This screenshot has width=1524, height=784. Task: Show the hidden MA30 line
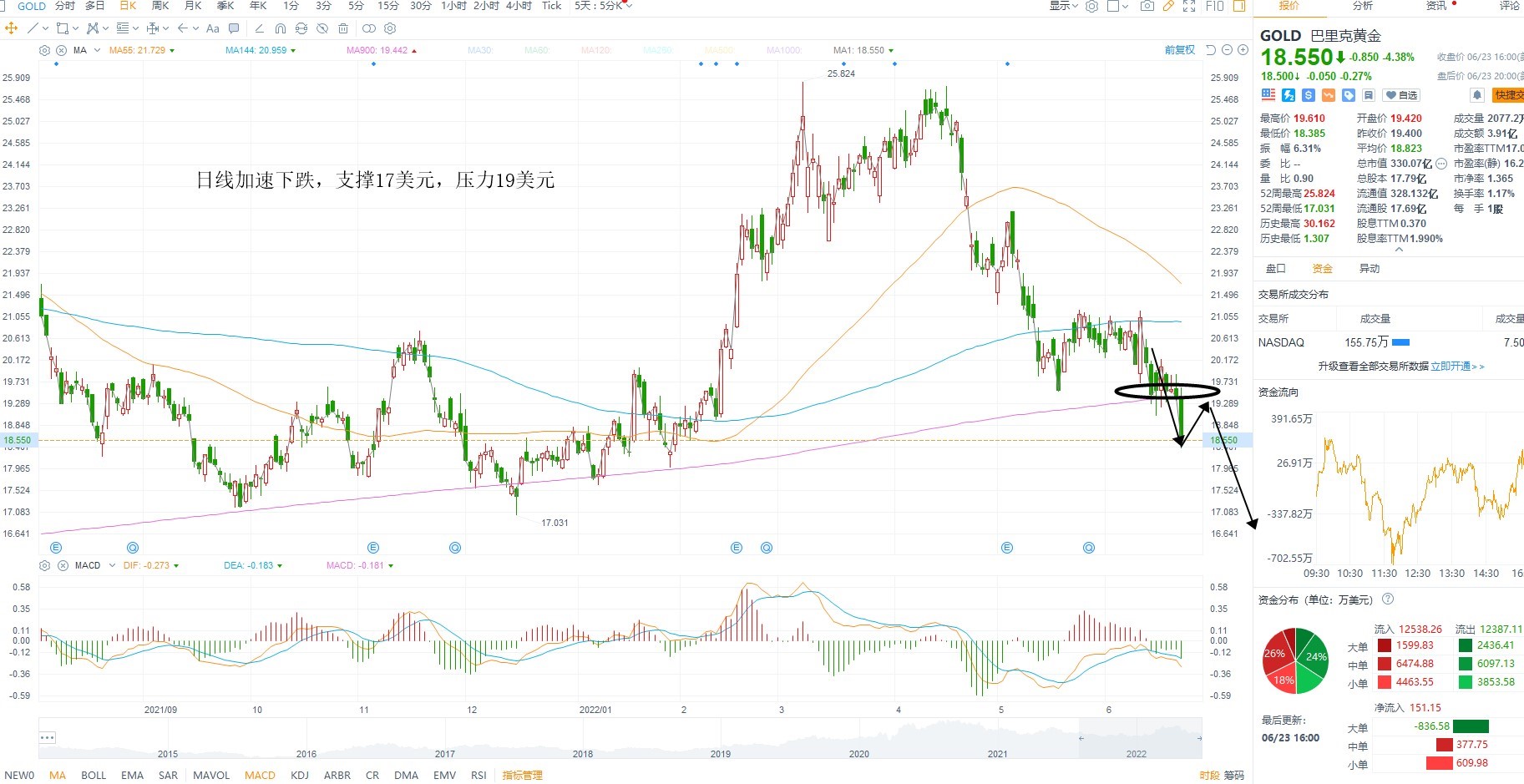click(x=480, y=50)
